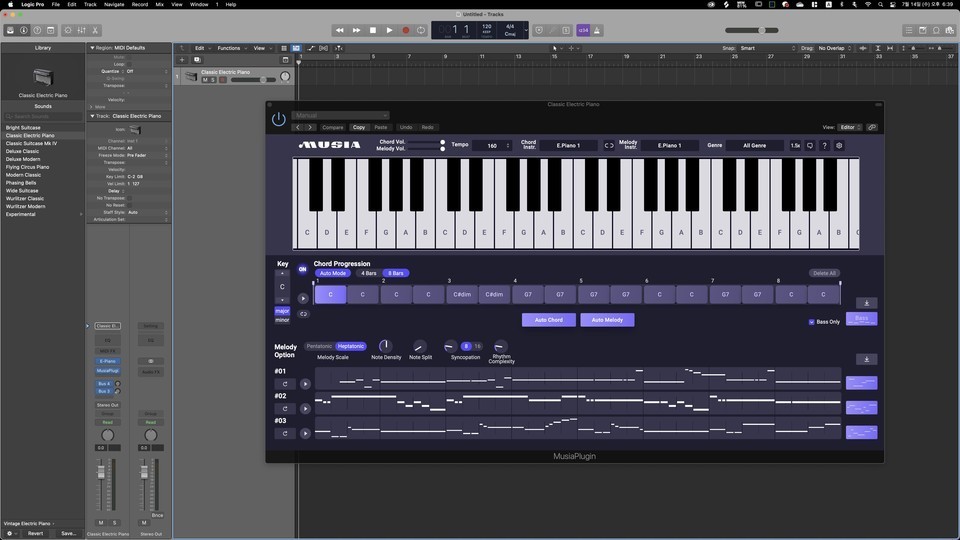Play melody #02 preview
Image resolution: width=960 pixels, height=540 pixels.
[x=305, y=408]
